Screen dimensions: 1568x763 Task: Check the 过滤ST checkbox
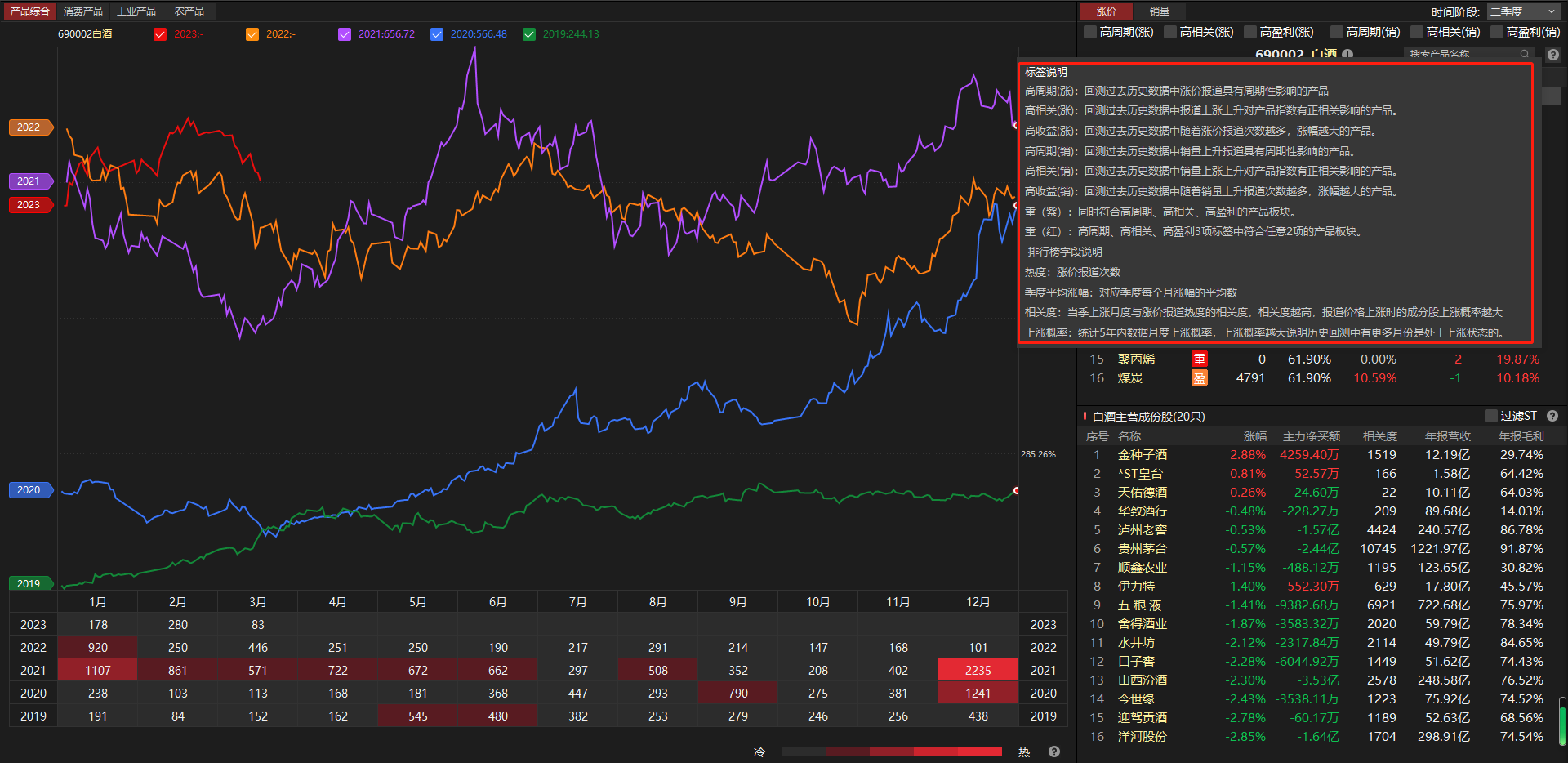pos(1490,416)
